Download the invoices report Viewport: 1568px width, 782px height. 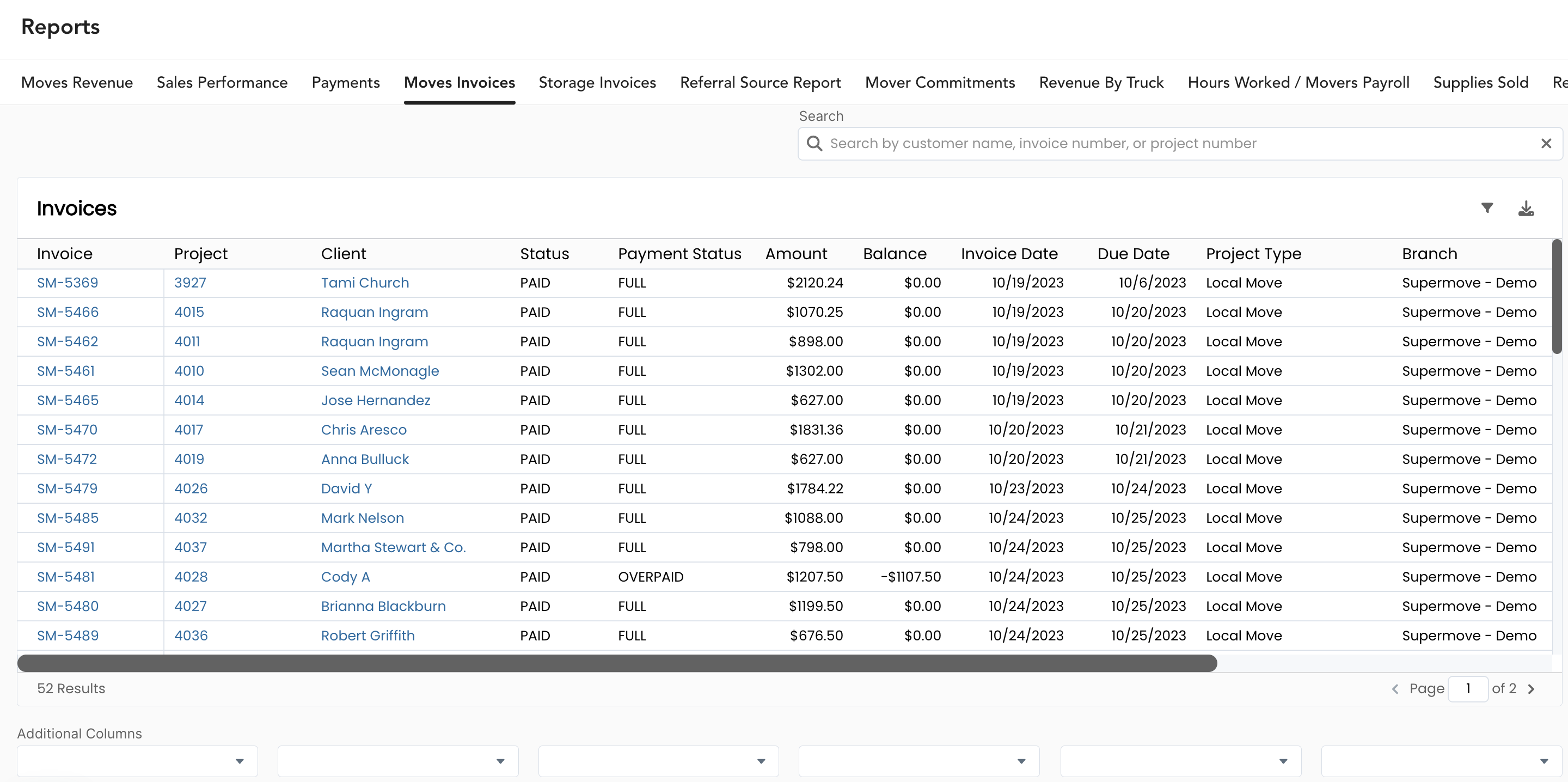tap(1526, 208)
